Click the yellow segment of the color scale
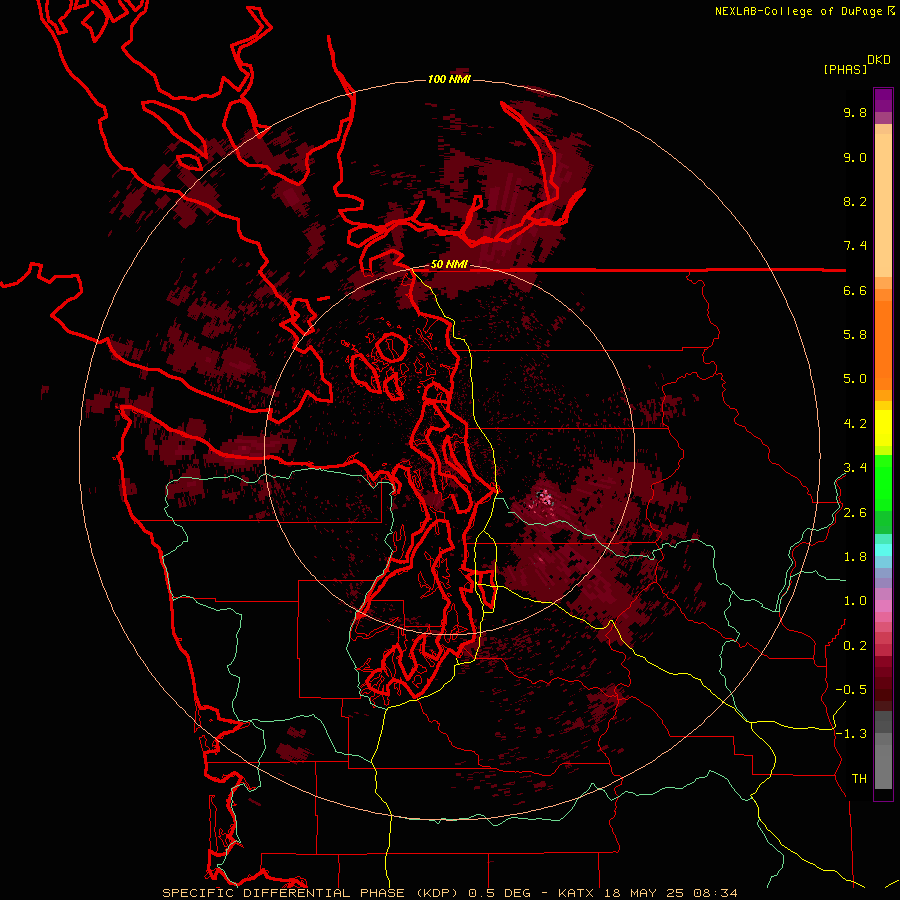The width and height of the screenshot is (900, 900). pyautogui.click(x=883, y=428)
